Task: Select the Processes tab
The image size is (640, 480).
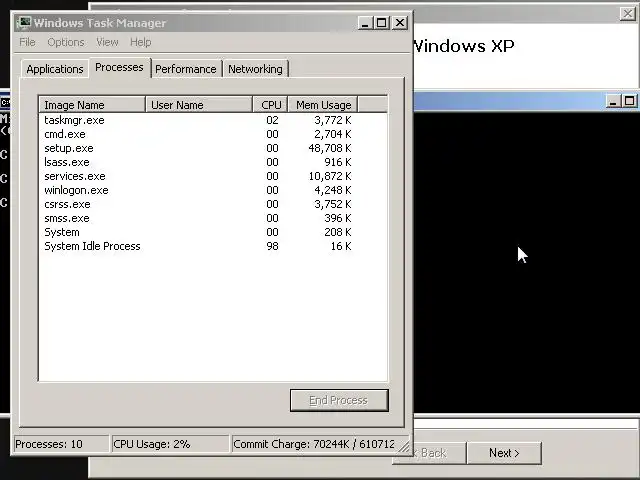Action: coord(119,67)
